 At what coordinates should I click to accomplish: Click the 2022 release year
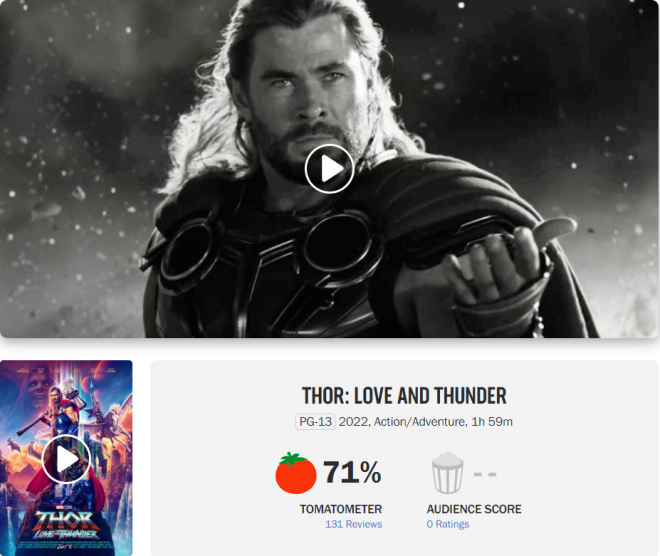(354, 422)
